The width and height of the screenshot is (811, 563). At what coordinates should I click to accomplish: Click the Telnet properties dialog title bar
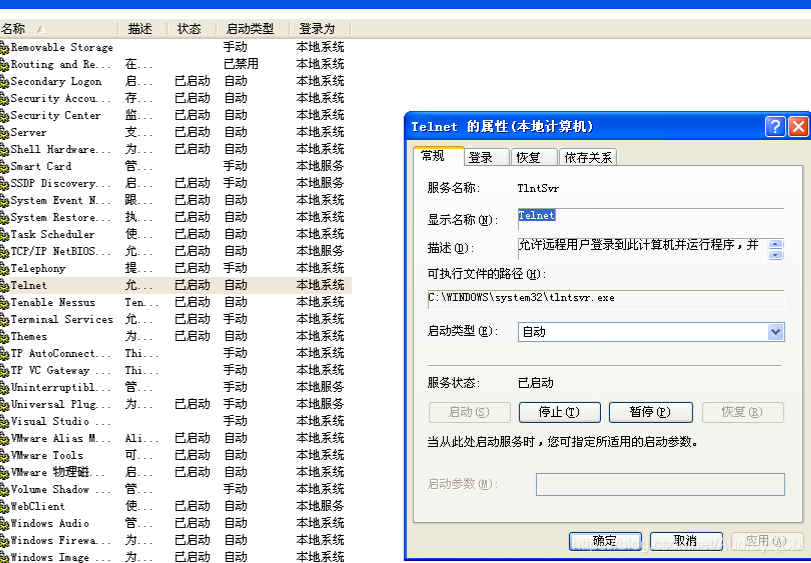click(x=584, y=126)
